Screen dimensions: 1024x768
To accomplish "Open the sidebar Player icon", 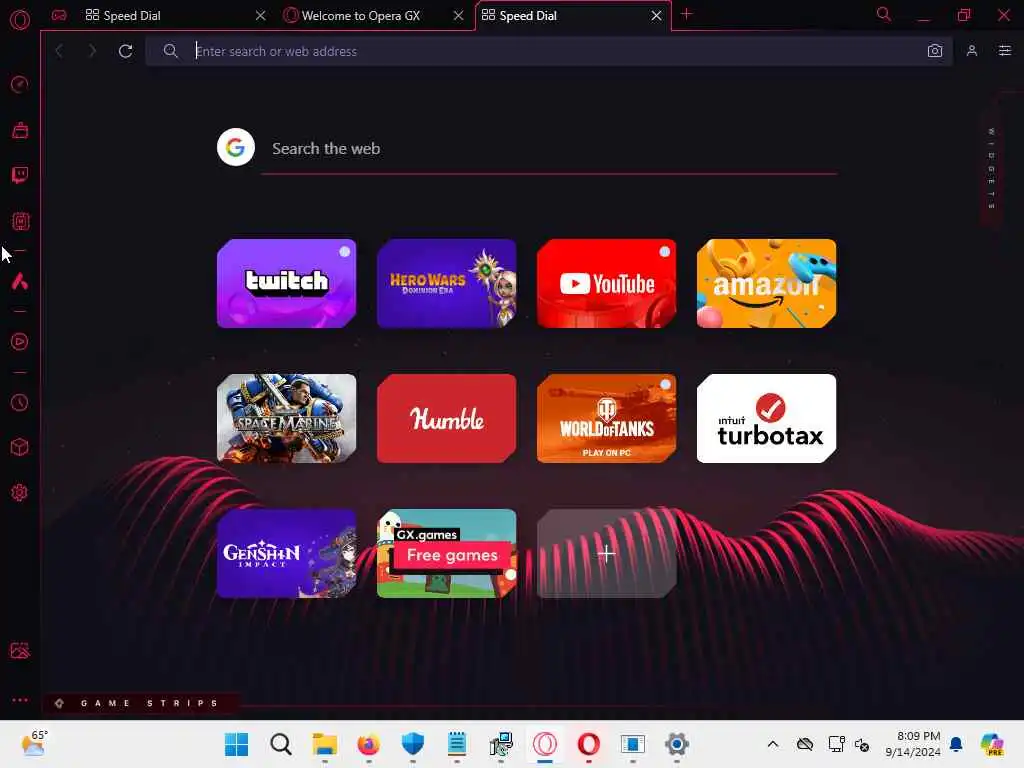I will [20, 342].
